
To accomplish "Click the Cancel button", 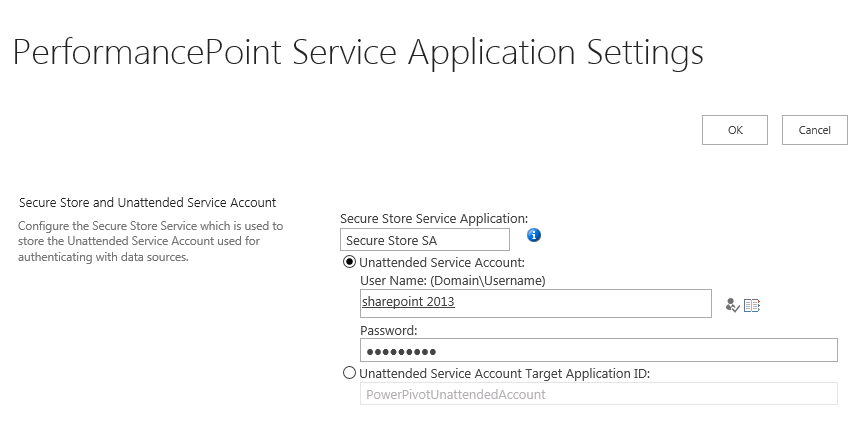I will (x=815, y=130).
